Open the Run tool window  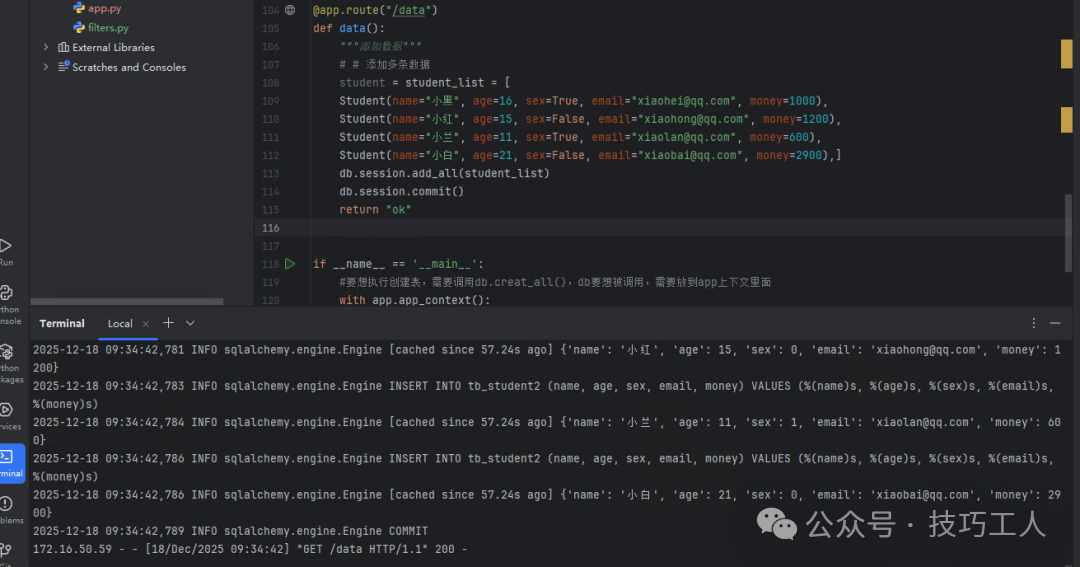6,251
